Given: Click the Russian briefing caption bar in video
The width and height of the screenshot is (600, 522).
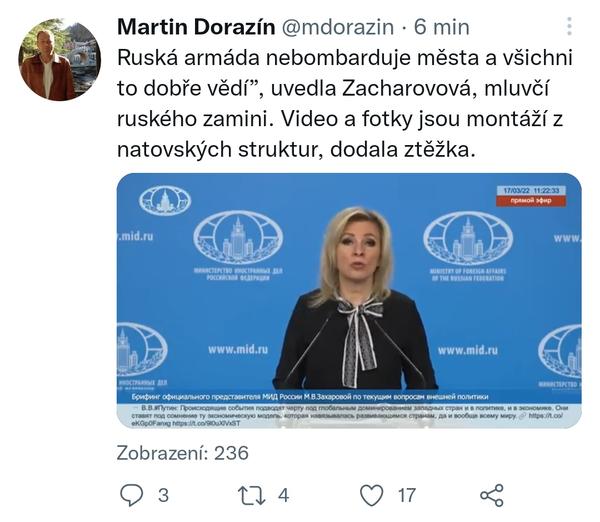Looking at the screenshot, I should [x=349, y=397].
